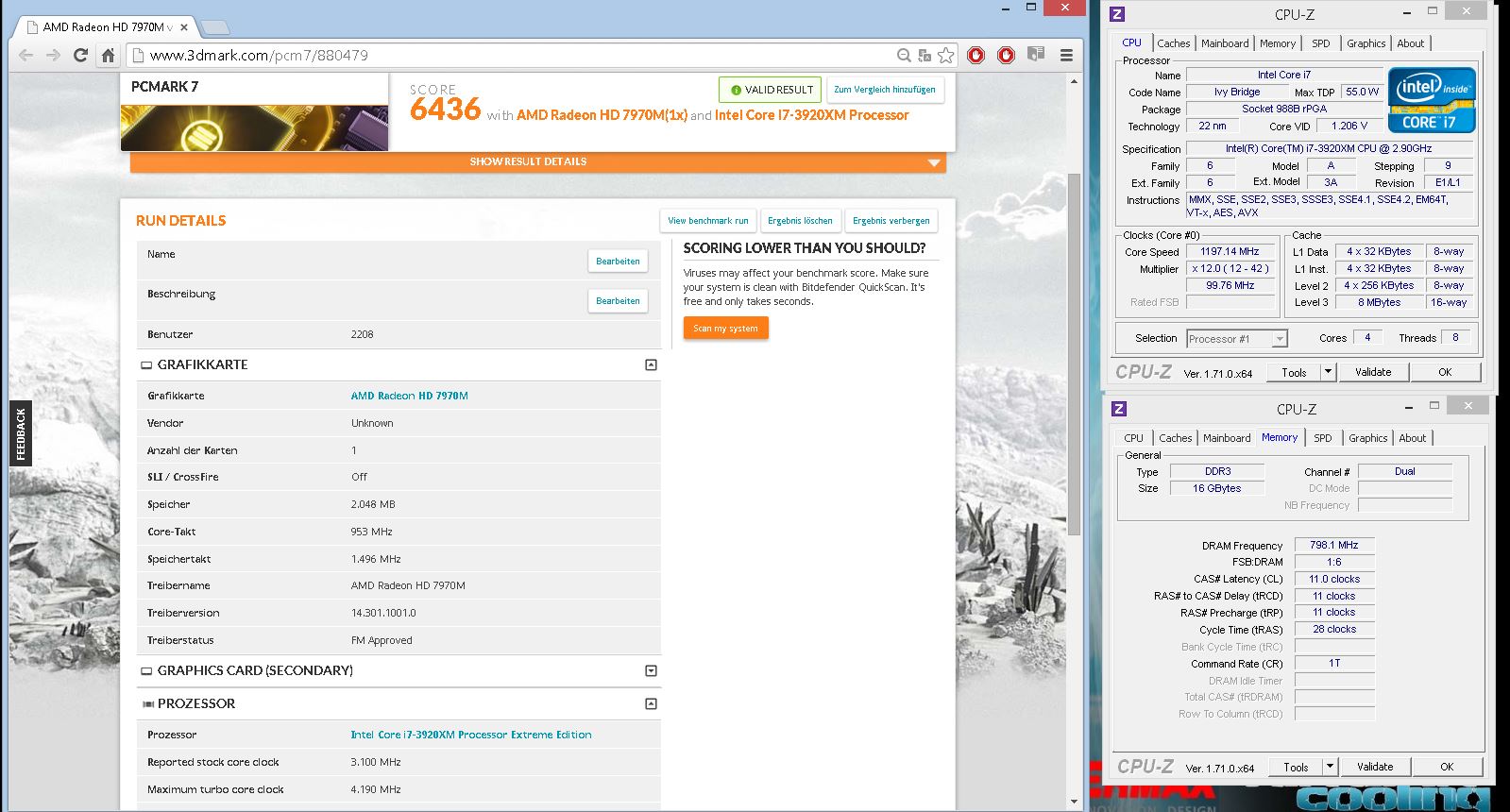This screenshot has height=812, width=1510.
Task: Open the AMD Radeon HD 7970M(1x) score link
Action: (x=602, y=115)
